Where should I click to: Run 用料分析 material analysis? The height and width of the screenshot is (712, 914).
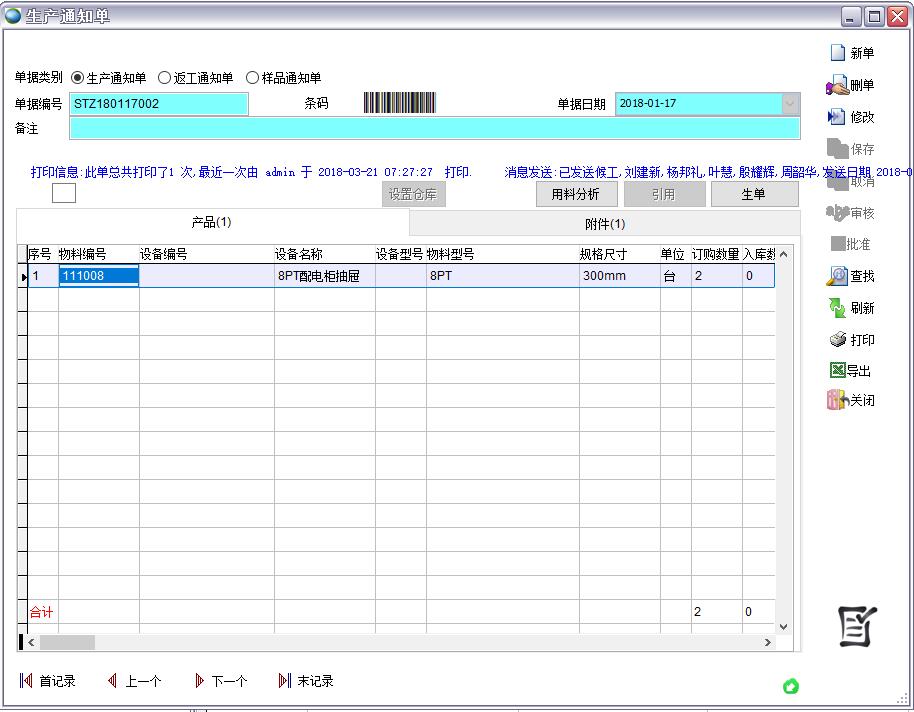coord(578,194)
